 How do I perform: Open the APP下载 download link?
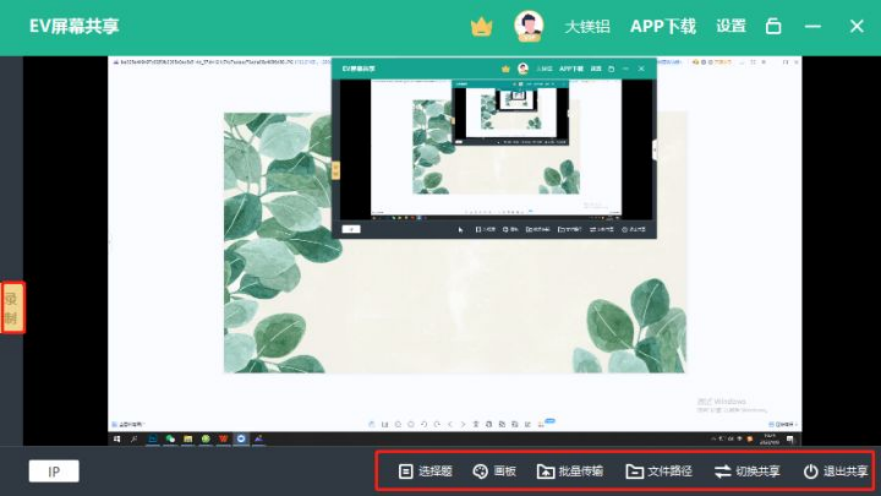click(663, 26)
